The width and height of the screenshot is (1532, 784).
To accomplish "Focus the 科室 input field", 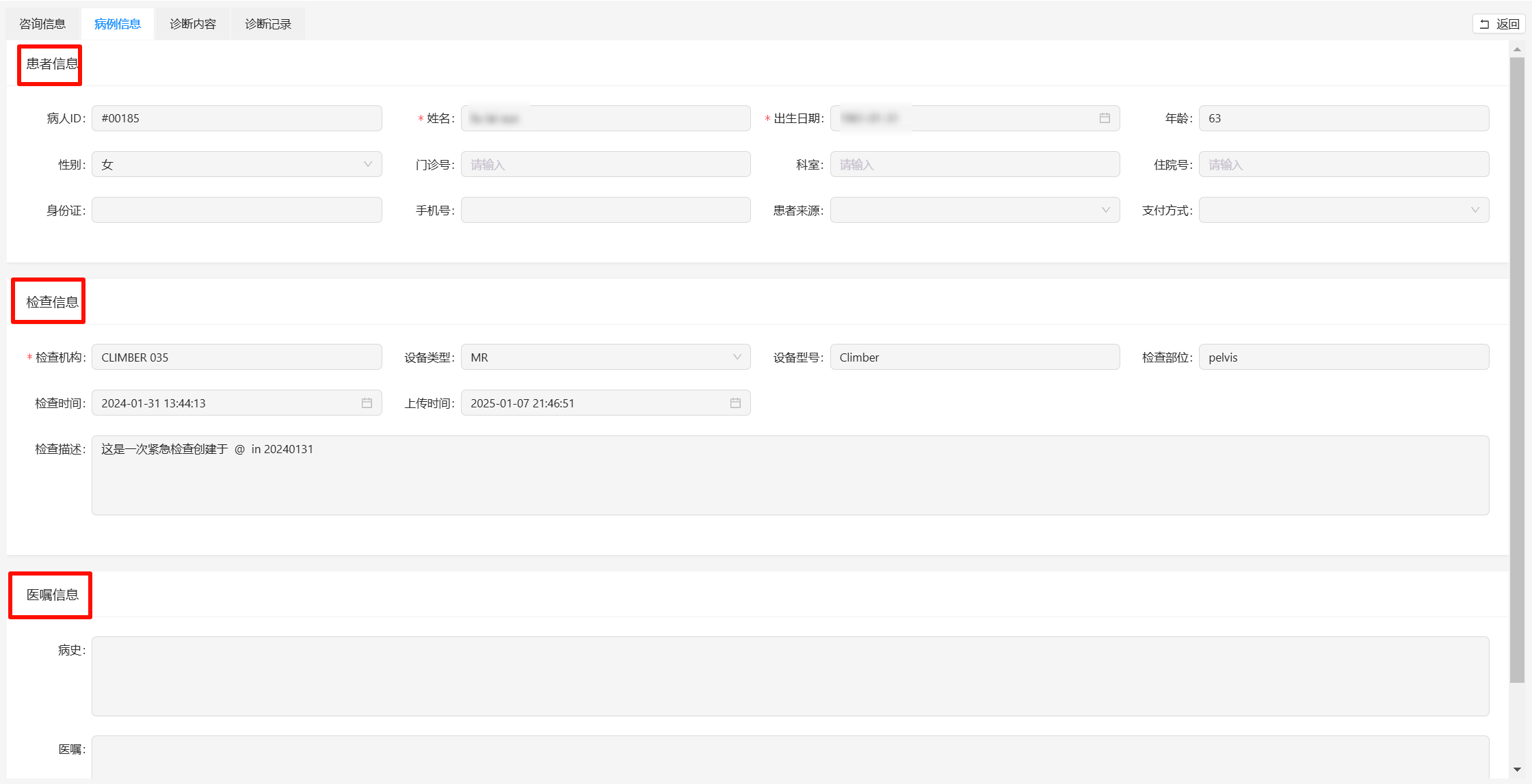I will (x=974, y=165).
